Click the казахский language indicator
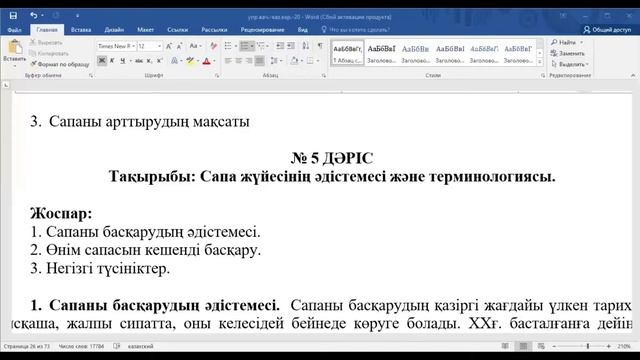 pos(140,346)
